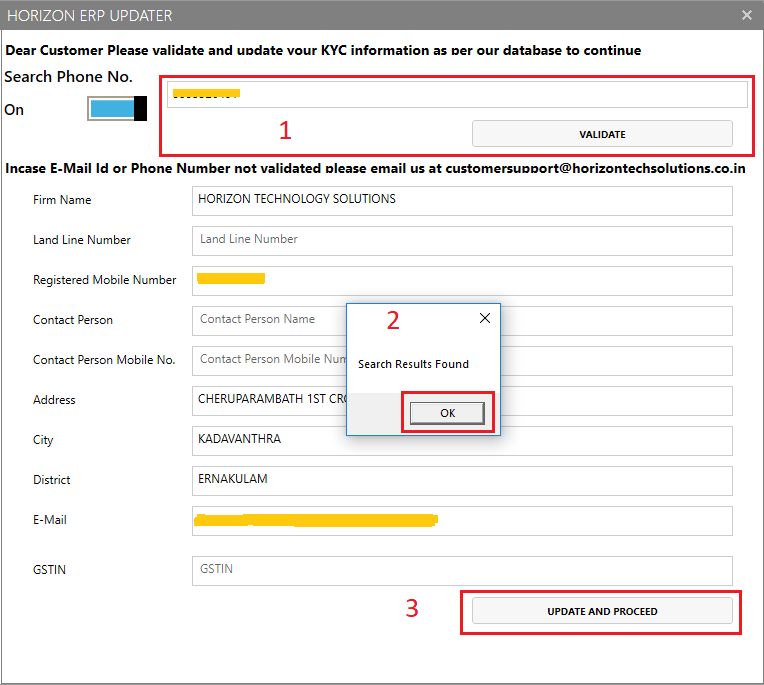The image size is (764, 685).
Task: Click the customersupport email notice text
Action: (x=375, y=168)
